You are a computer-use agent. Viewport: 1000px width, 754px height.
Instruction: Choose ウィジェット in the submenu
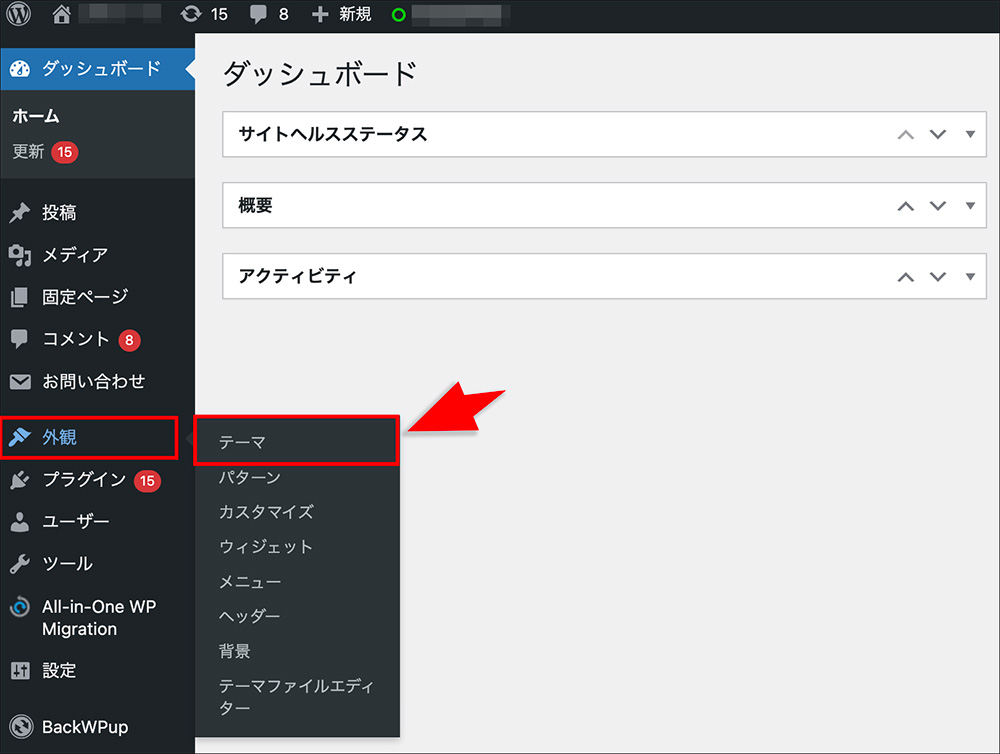click(x=266, y=547)
